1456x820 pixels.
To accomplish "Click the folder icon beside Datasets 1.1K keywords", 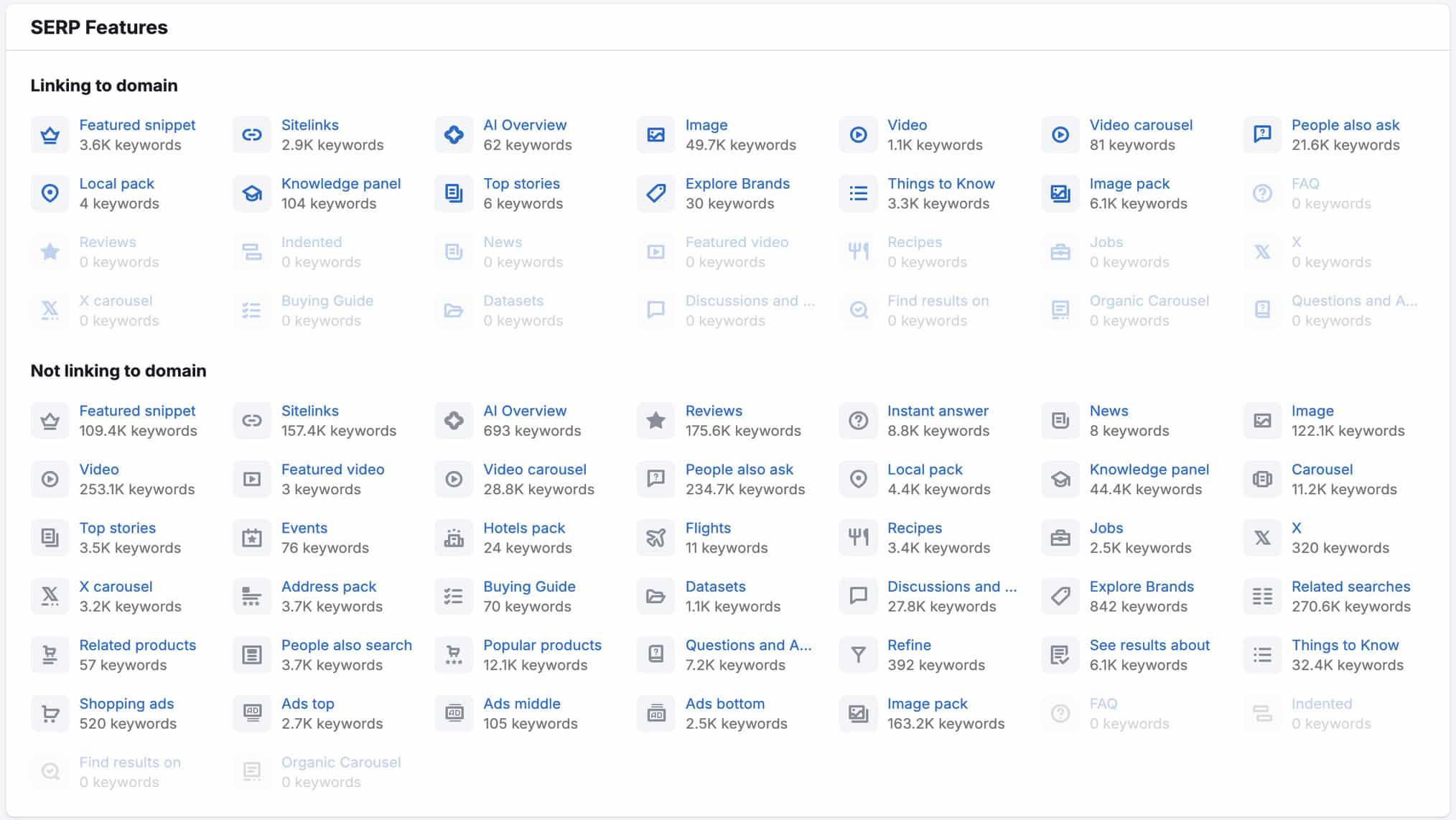I will pos(656,597).
